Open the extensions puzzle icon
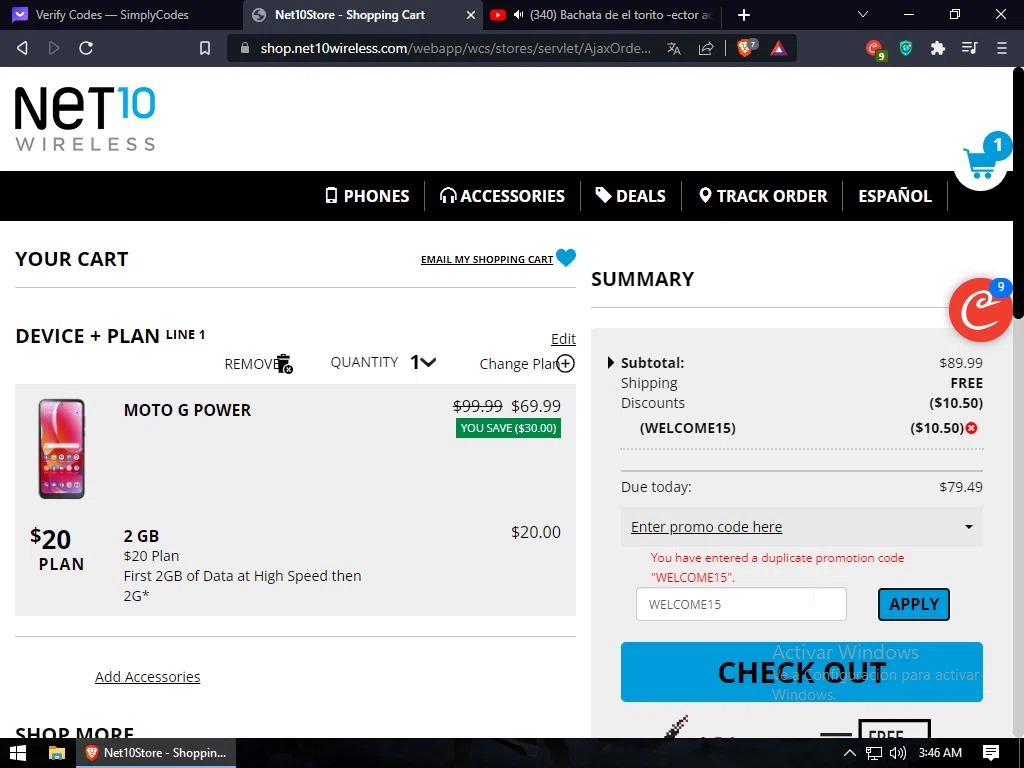This screenshot has width=1024, height=768. tap(938, 48)
